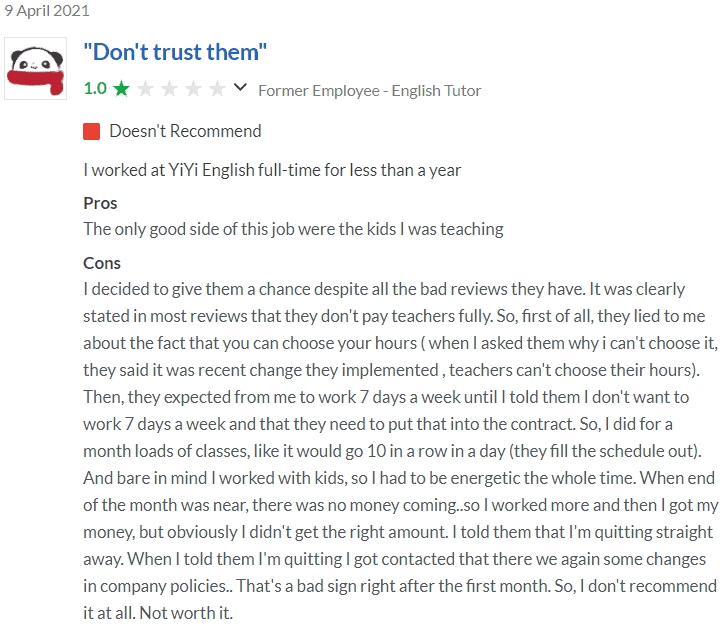Viewport: 724px width, 626px height.
Task: Click the red Doesn't Recommend square
Action: [x=92, y=131]
